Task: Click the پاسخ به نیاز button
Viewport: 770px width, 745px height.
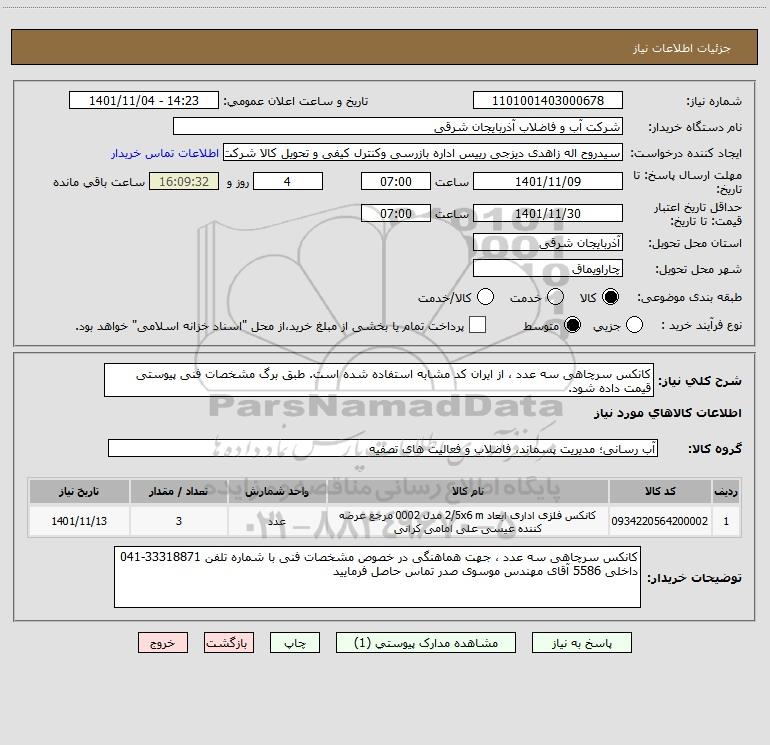Action: tap(582, 643)
